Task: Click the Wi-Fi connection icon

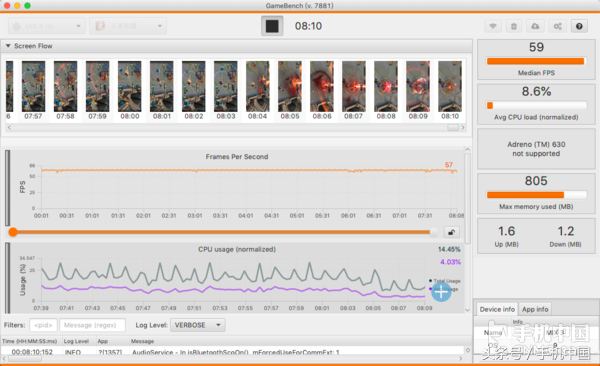Action: point(493,26)
